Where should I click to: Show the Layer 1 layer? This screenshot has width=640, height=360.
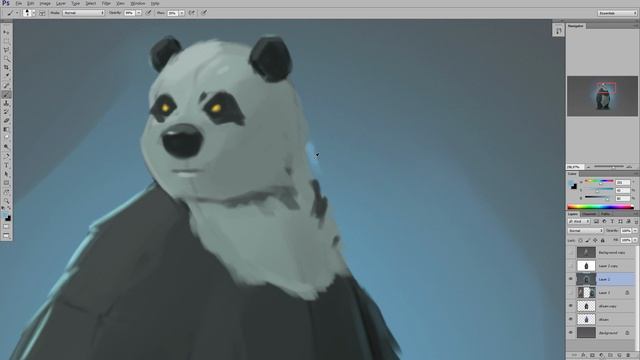(571, 293)
